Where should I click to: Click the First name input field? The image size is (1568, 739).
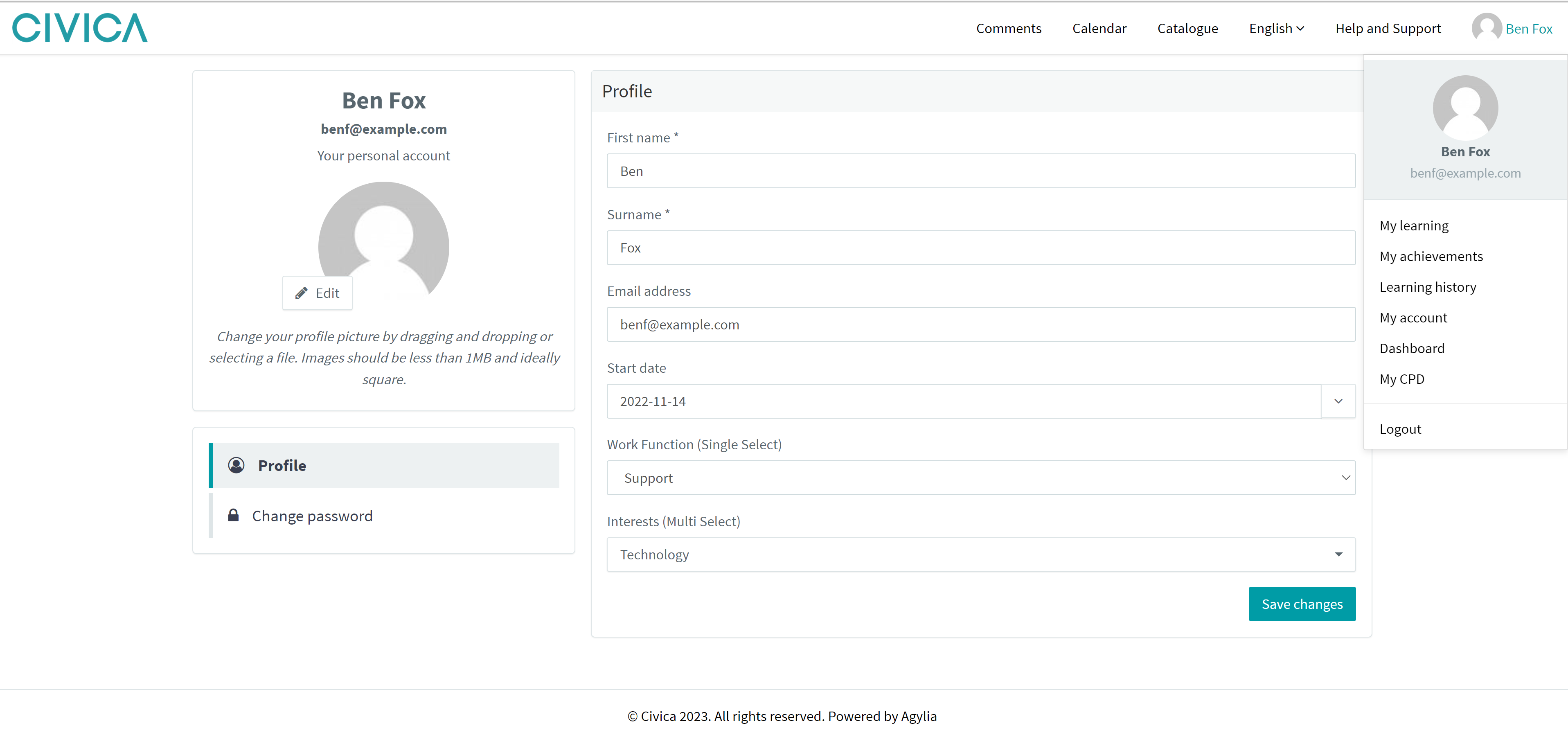pyautogui.click(x=980, y=171)
